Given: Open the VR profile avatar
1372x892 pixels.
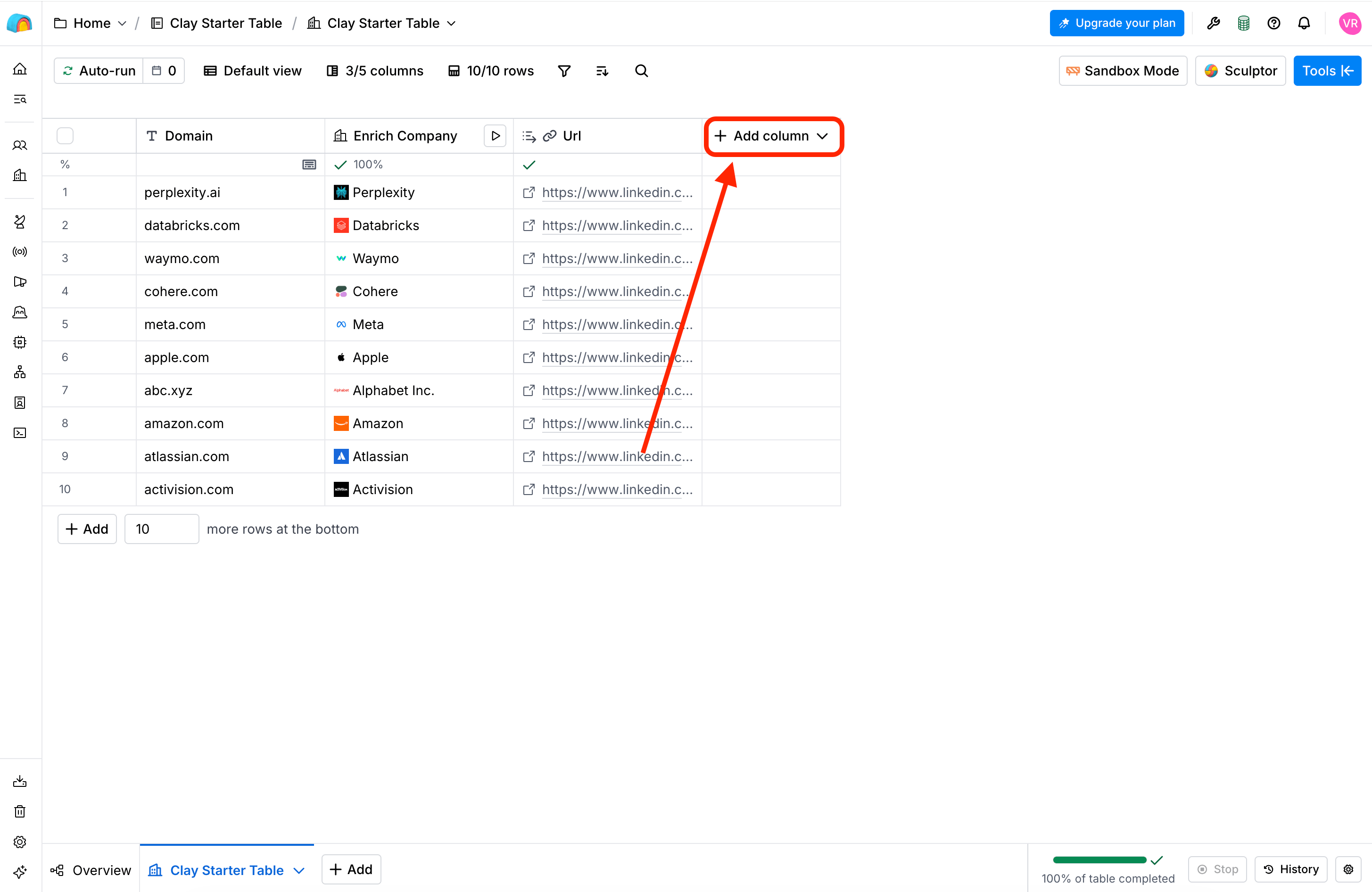Looking at the screenshot, I should (1350, 23).
